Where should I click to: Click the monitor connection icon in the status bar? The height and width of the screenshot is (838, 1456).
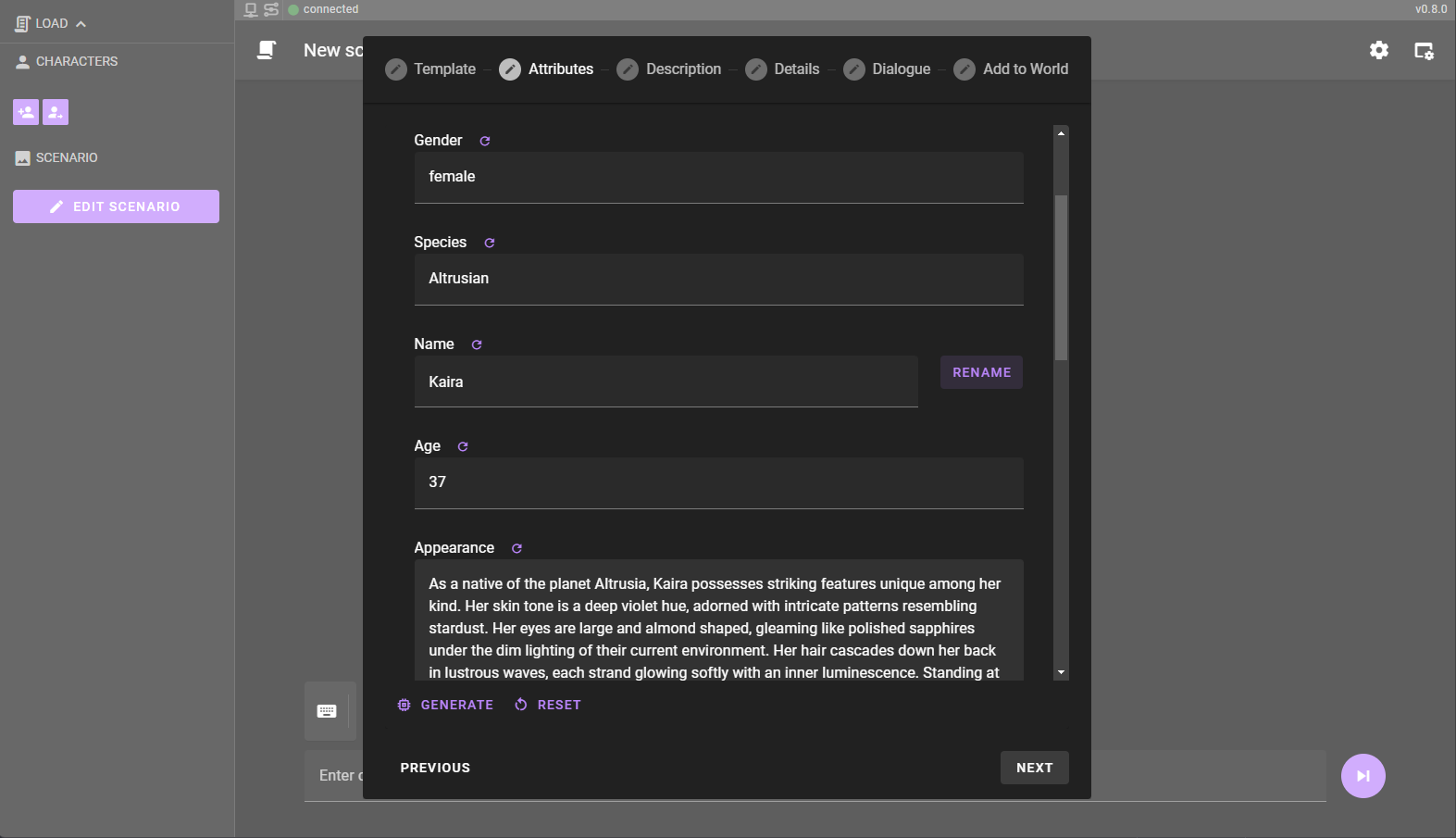[x=249, y=8]
